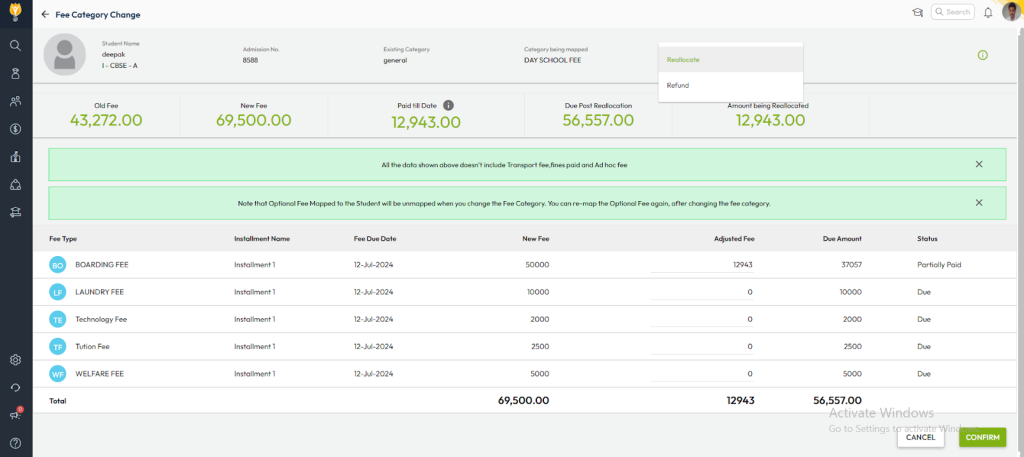This screenshot has height=457, width=1024.
Task: Click the CANCEL button
Action: click(920, 437)
